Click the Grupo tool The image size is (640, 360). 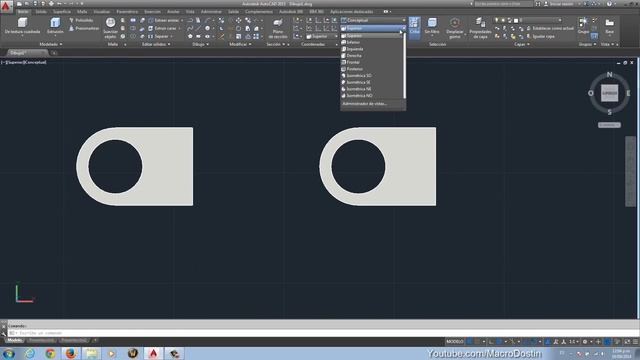(x=583, y=25)
